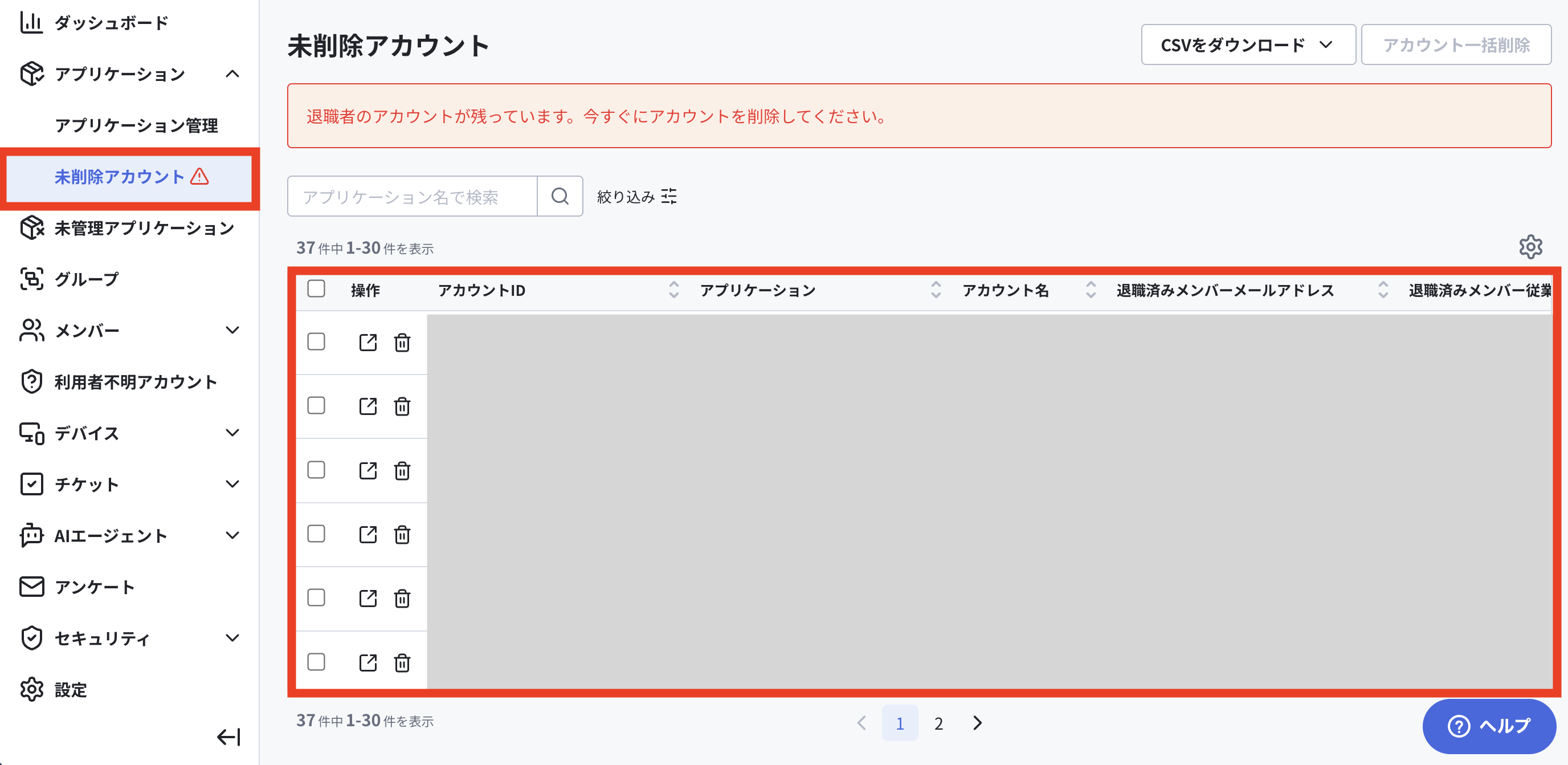Image resolution: width=1568 pixels, height=765 pixels.
Task: Click the アプリケーション名で検索 search field
Action: (413, 196)
